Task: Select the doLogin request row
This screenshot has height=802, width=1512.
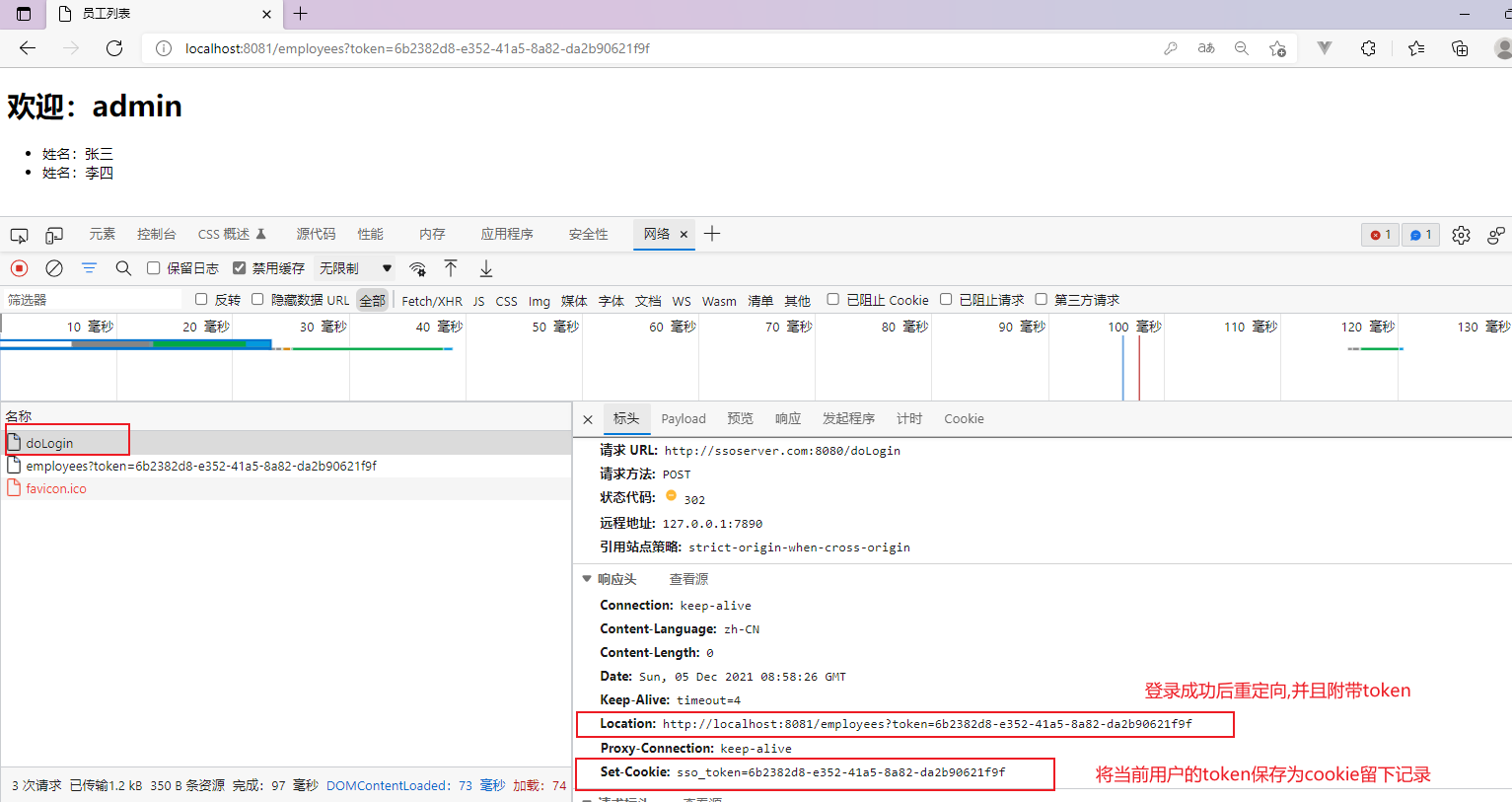Action: point(286,443)
